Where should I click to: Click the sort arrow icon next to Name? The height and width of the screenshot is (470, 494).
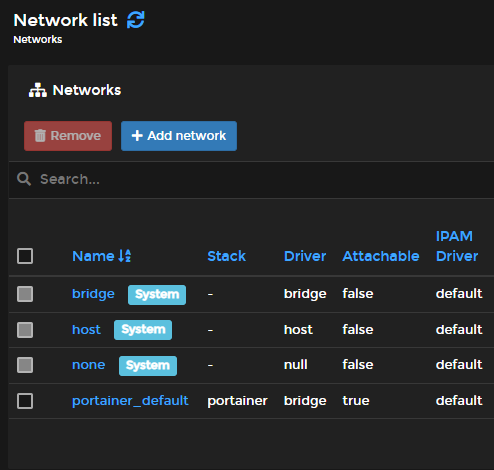point(125,256)
